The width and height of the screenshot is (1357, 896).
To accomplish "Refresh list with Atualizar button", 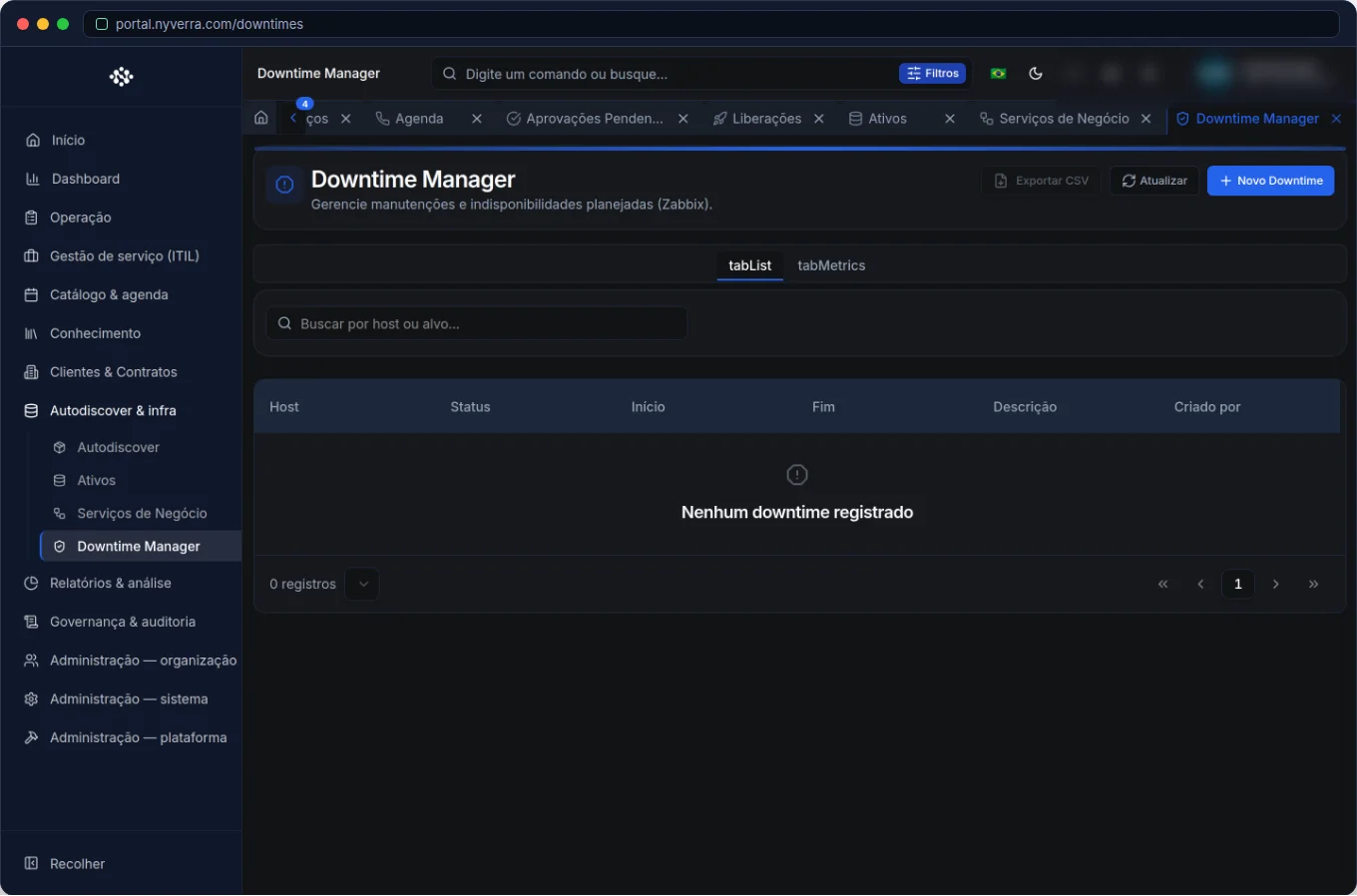I will [1154, 181].
